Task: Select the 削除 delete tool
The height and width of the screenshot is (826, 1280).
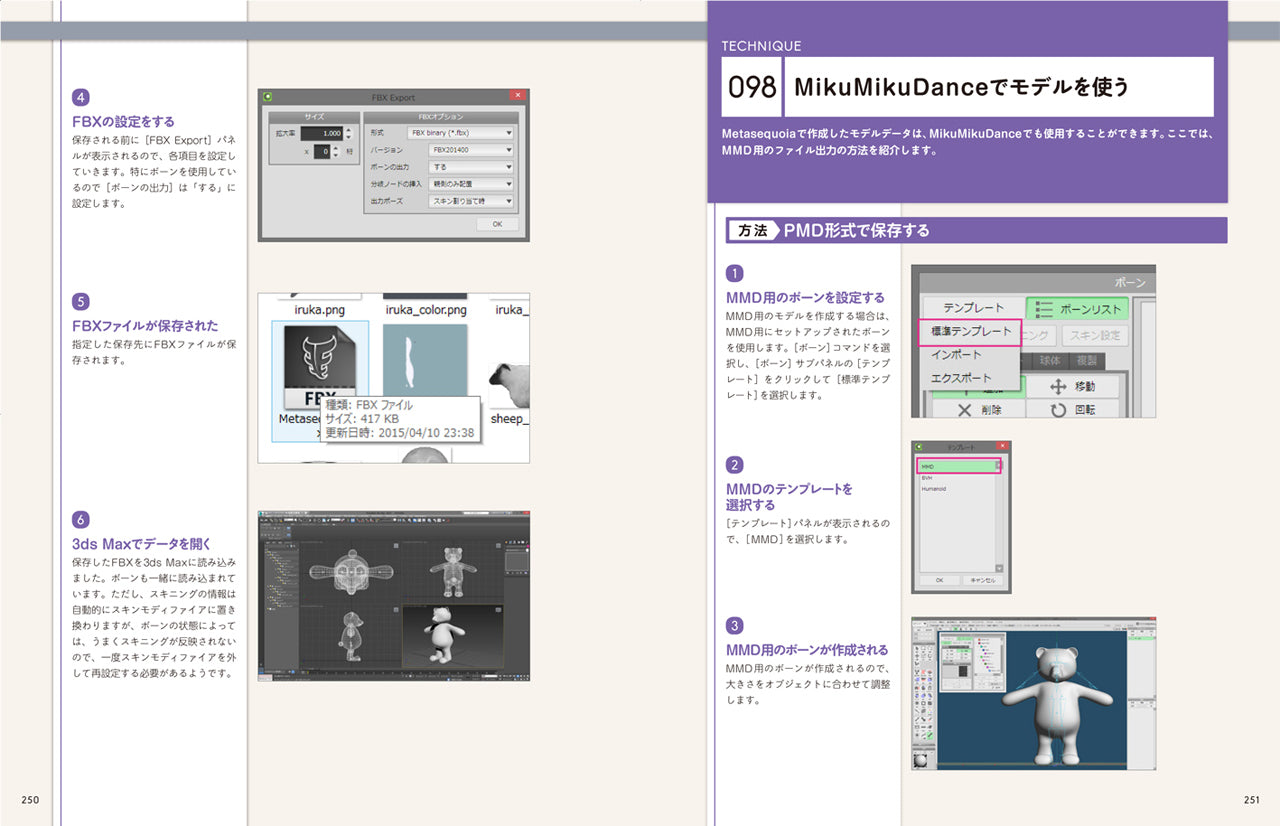Action: (979, 410)
